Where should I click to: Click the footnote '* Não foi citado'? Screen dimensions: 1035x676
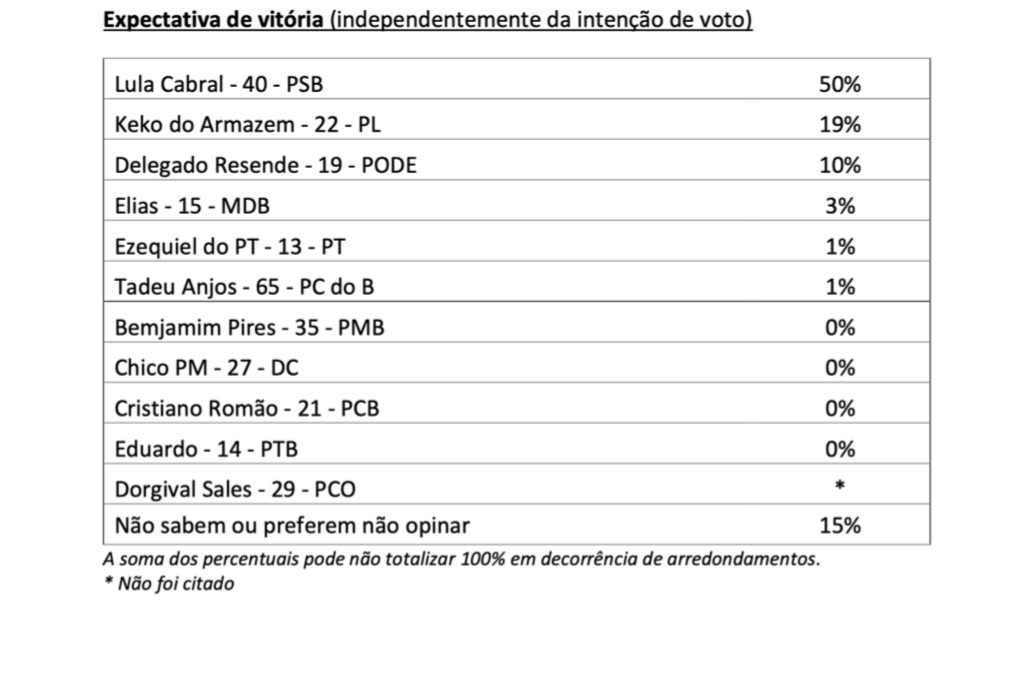[169, 584]
